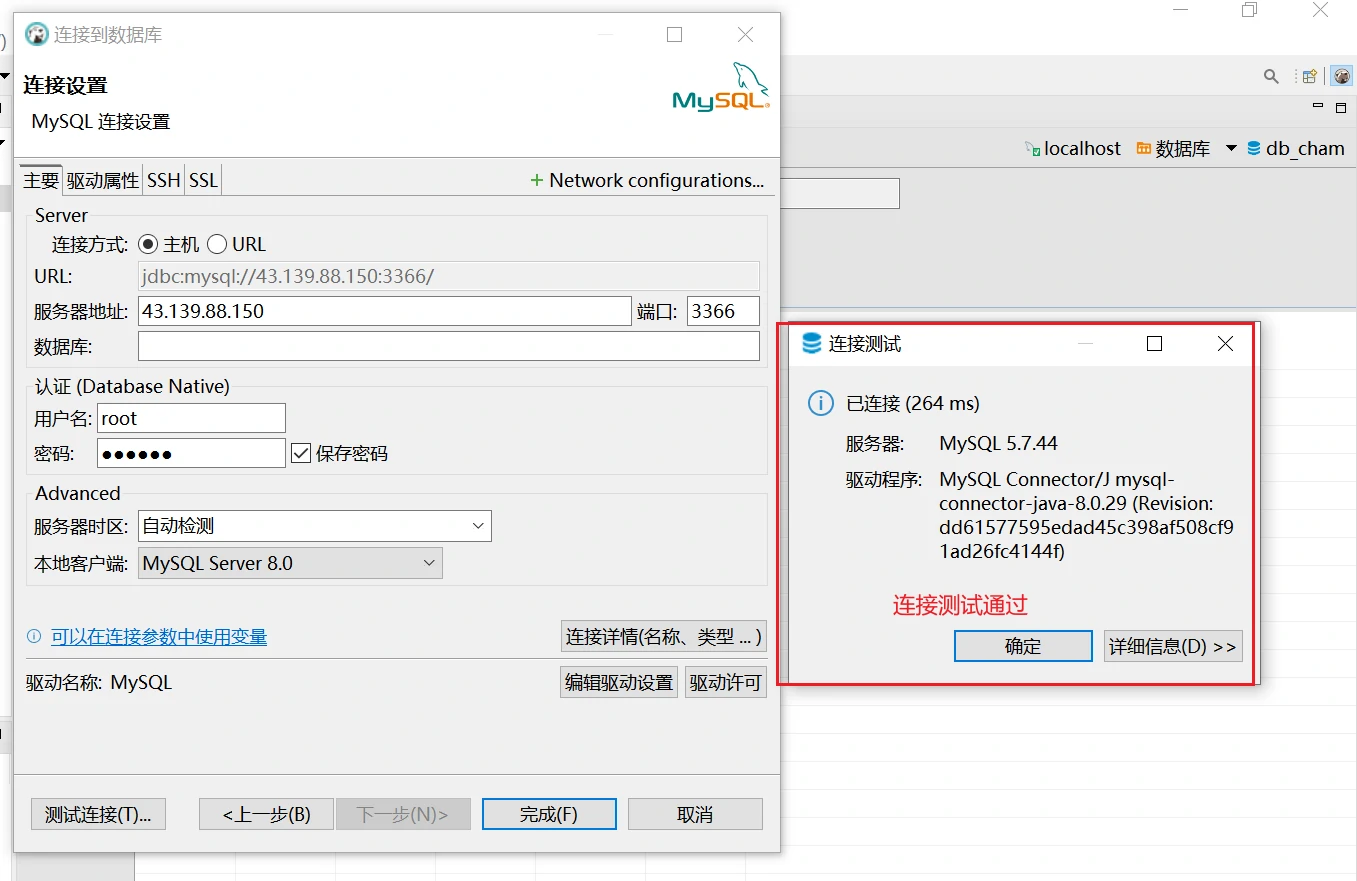1357x881 pixels.
Task: Switch to the 驱动属性 tab
Action: coord(102,180)
